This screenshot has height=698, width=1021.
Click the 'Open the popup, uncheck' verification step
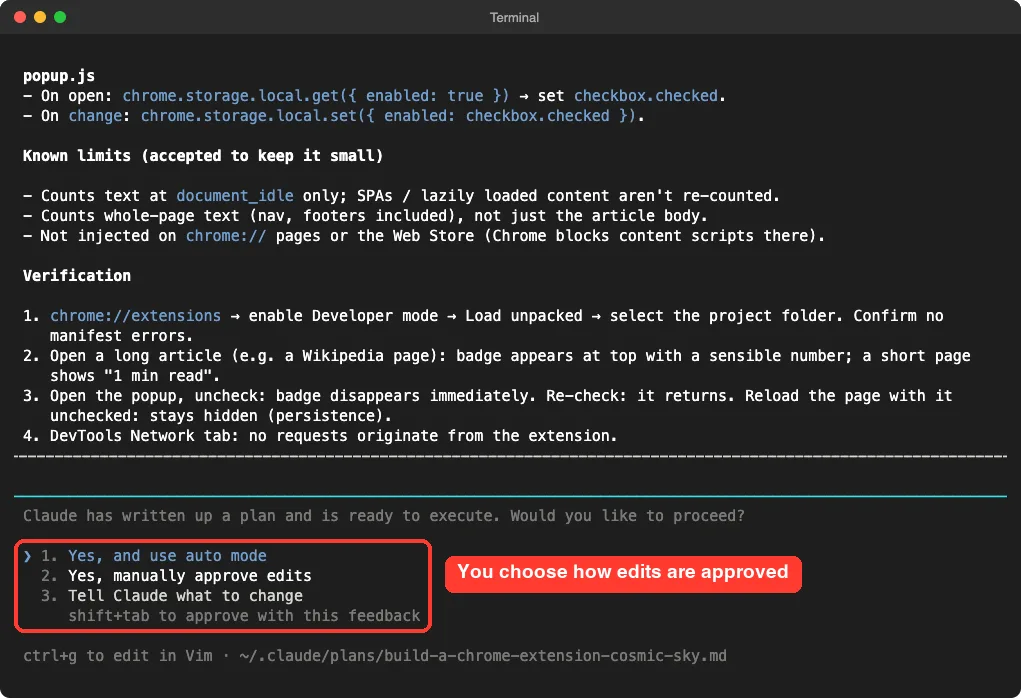(487, 406)
